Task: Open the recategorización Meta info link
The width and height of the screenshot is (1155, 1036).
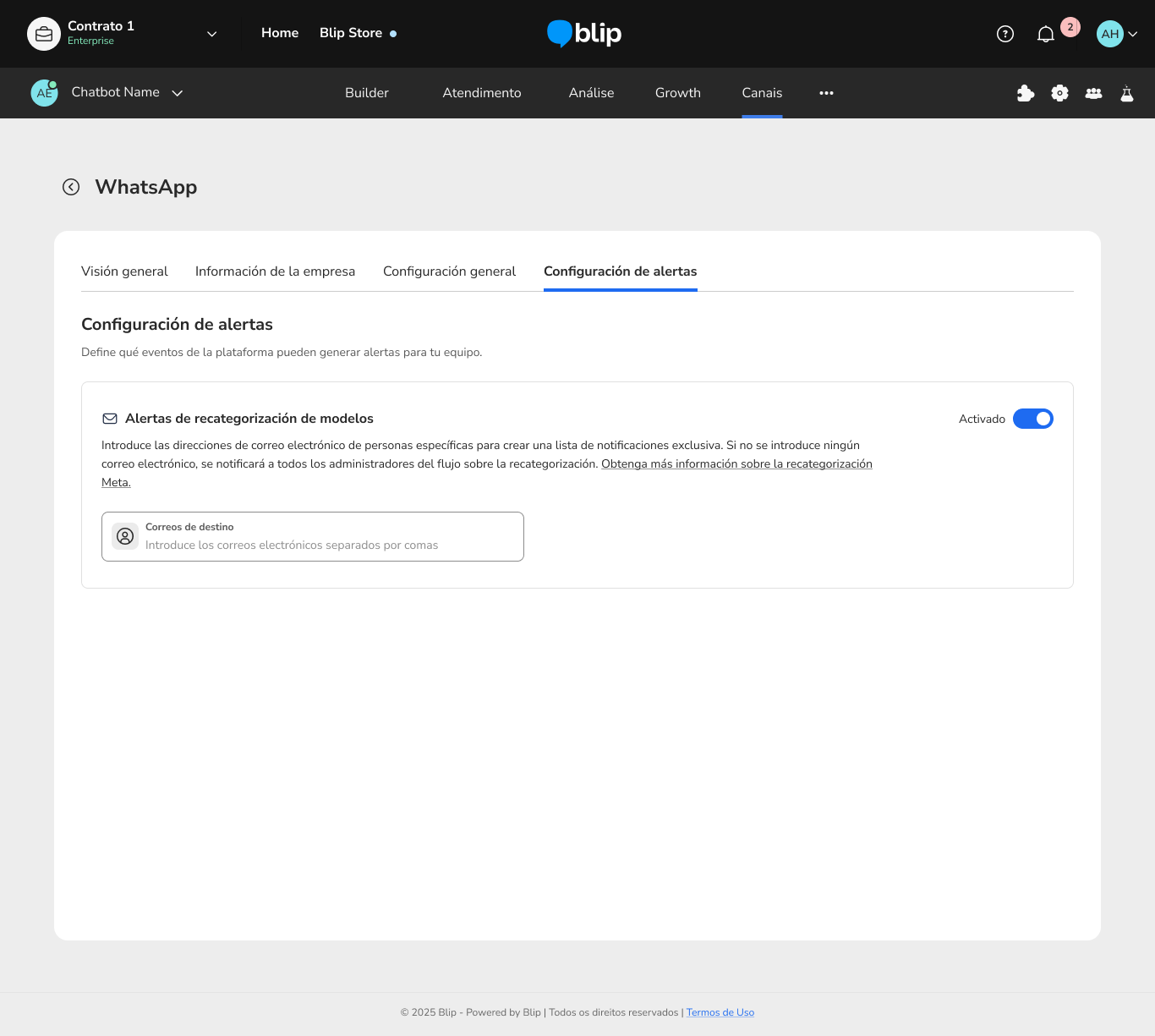Action: 736,464
